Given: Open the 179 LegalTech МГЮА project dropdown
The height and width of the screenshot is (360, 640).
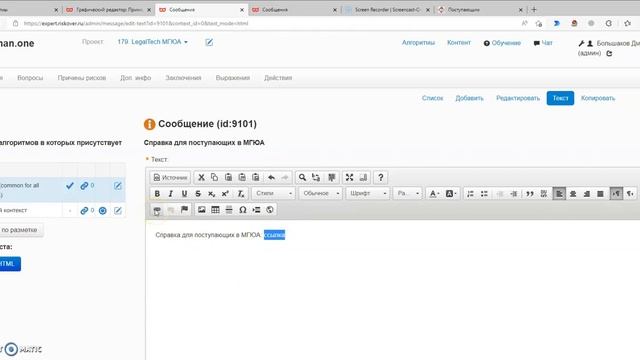Looking at the screenshot, I should coord(153,42).
